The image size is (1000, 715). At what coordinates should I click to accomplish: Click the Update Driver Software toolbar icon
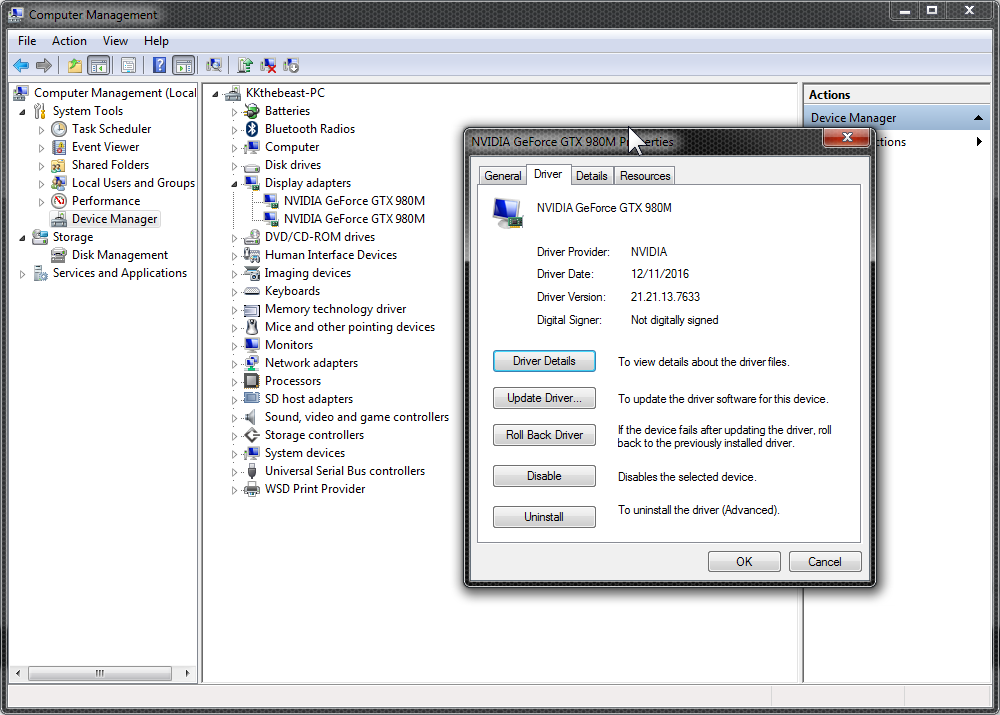tap(245, 65)
